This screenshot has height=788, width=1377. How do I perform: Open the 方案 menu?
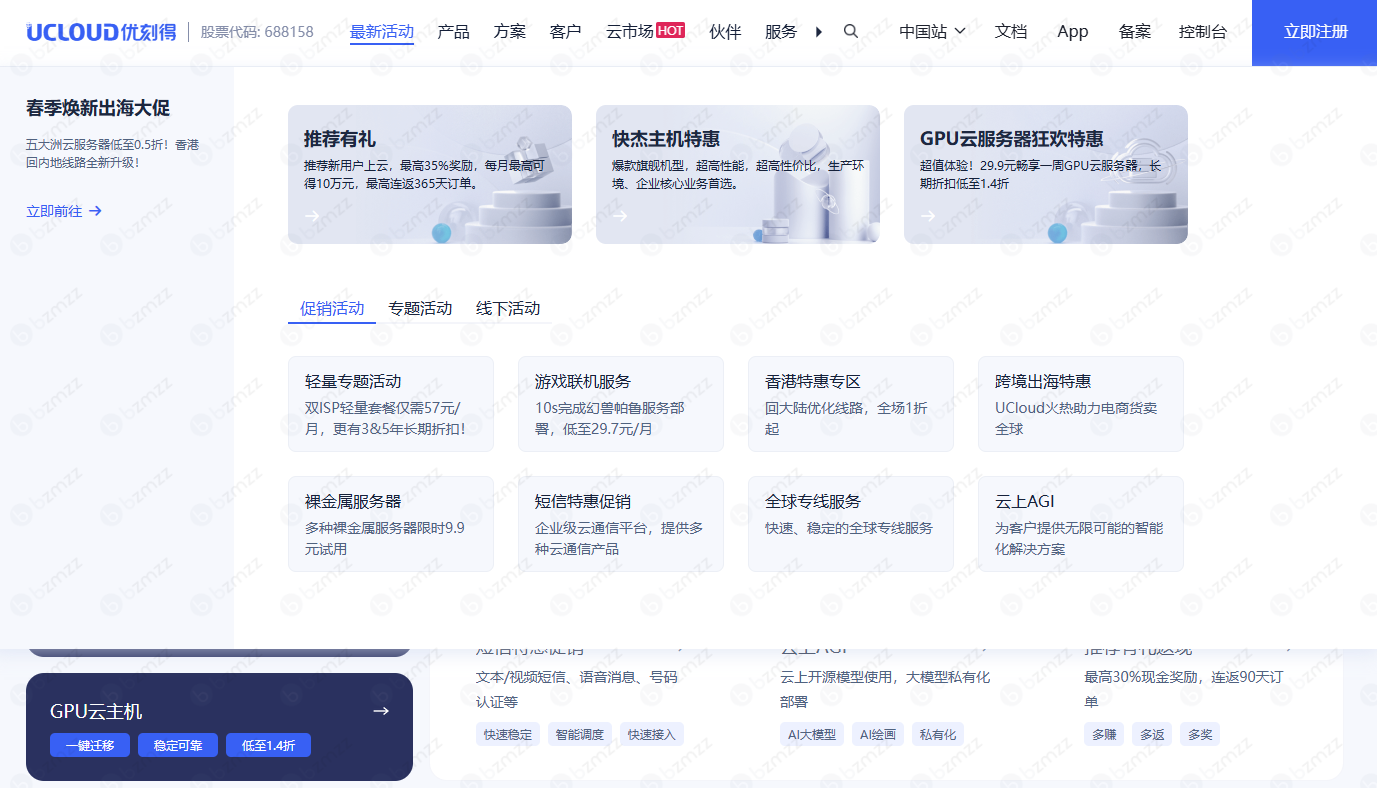tap(510, 32)
